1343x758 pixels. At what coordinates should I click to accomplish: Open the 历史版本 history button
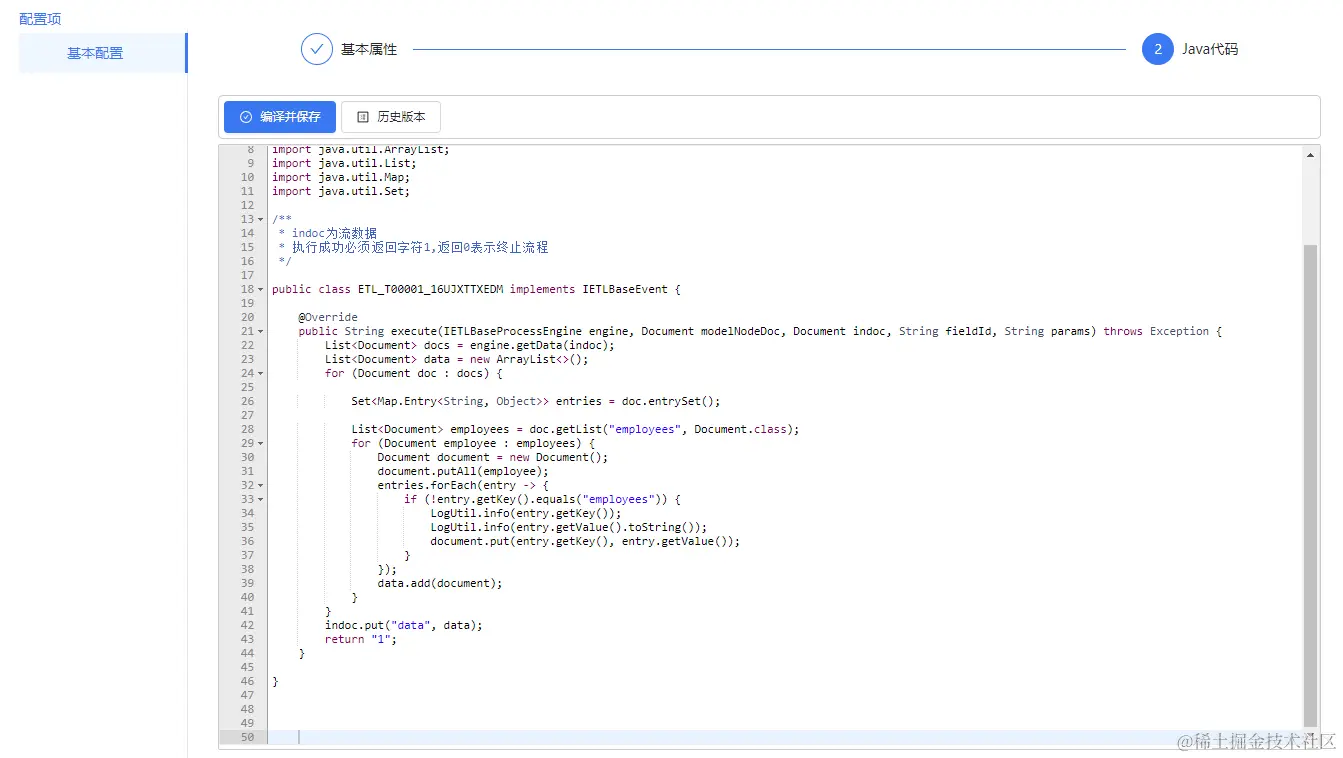391,117
